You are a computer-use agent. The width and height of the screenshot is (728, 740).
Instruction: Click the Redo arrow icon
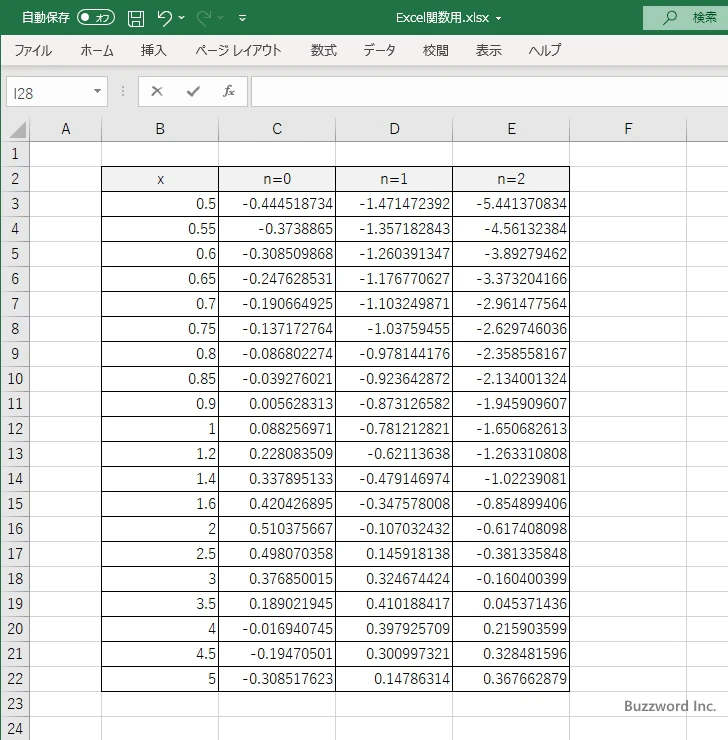[204, 18]
